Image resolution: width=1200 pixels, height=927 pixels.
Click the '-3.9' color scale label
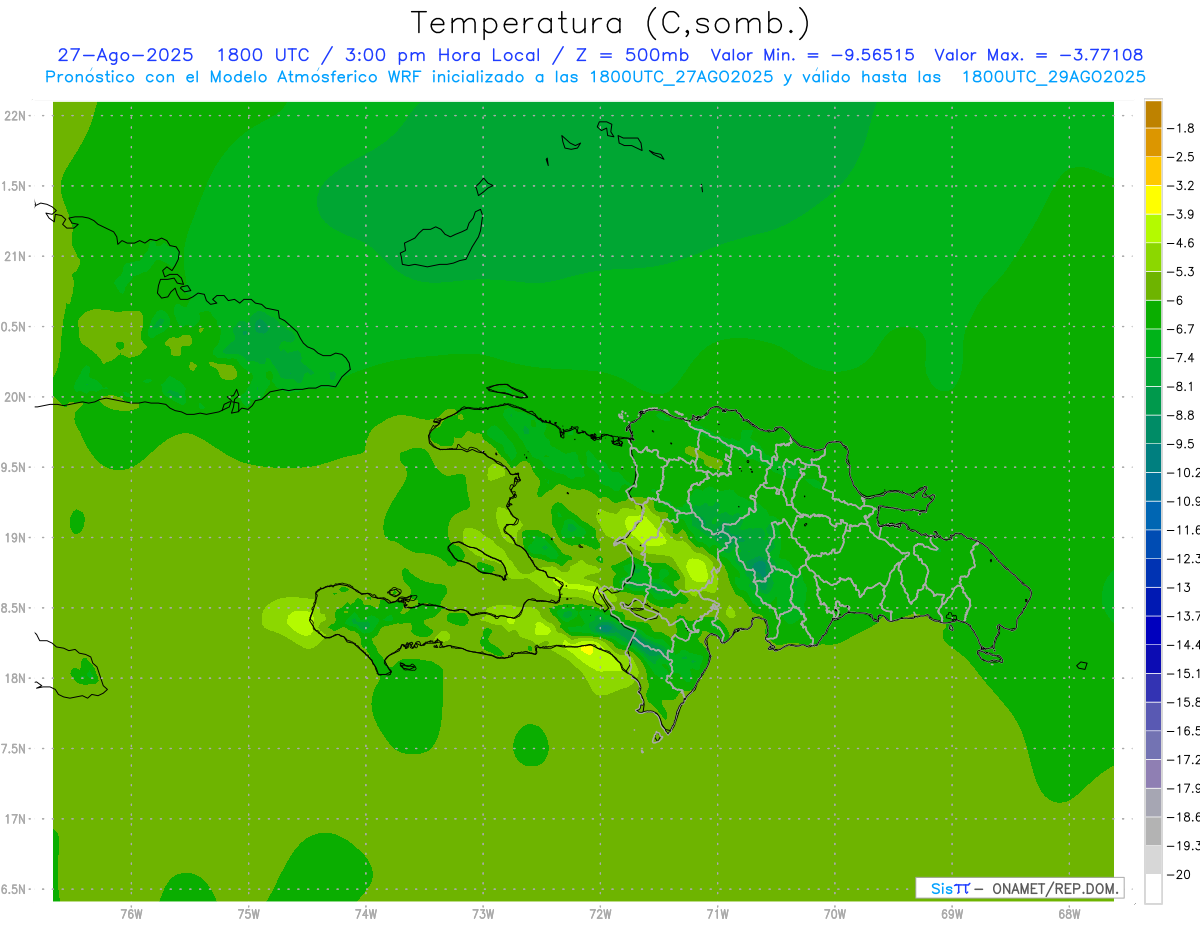click(1181, 214)
